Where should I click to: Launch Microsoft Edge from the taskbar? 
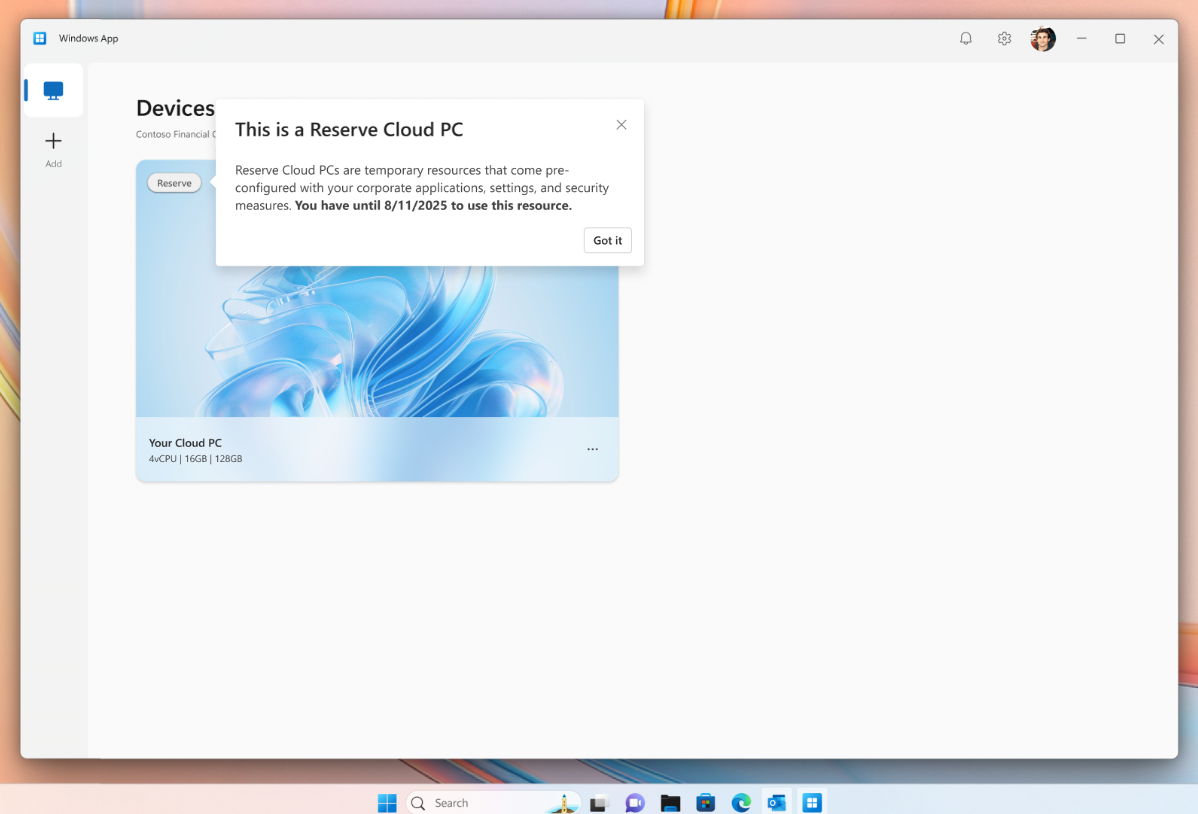tap(740, 802)
